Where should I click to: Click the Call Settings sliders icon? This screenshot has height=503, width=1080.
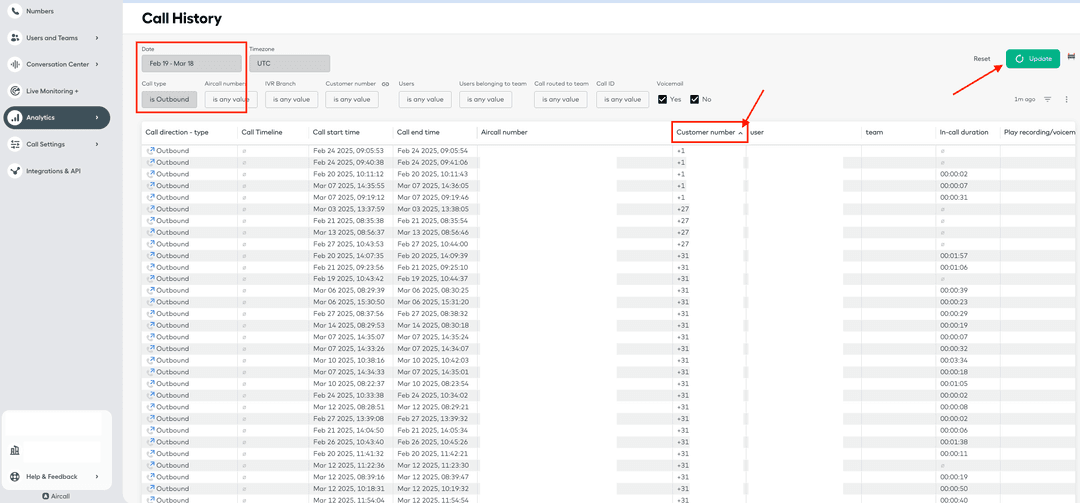pos(15,144)
